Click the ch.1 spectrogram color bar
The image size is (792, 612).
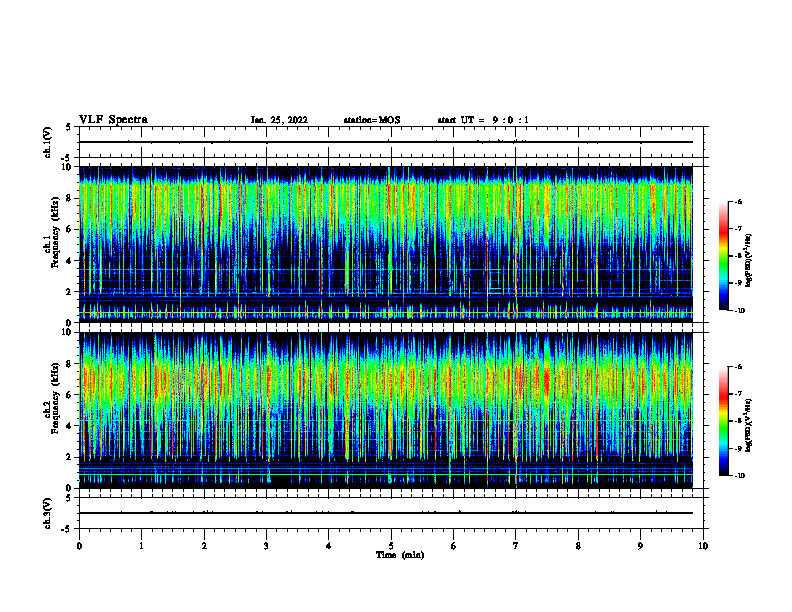click(x=724, y=256)
